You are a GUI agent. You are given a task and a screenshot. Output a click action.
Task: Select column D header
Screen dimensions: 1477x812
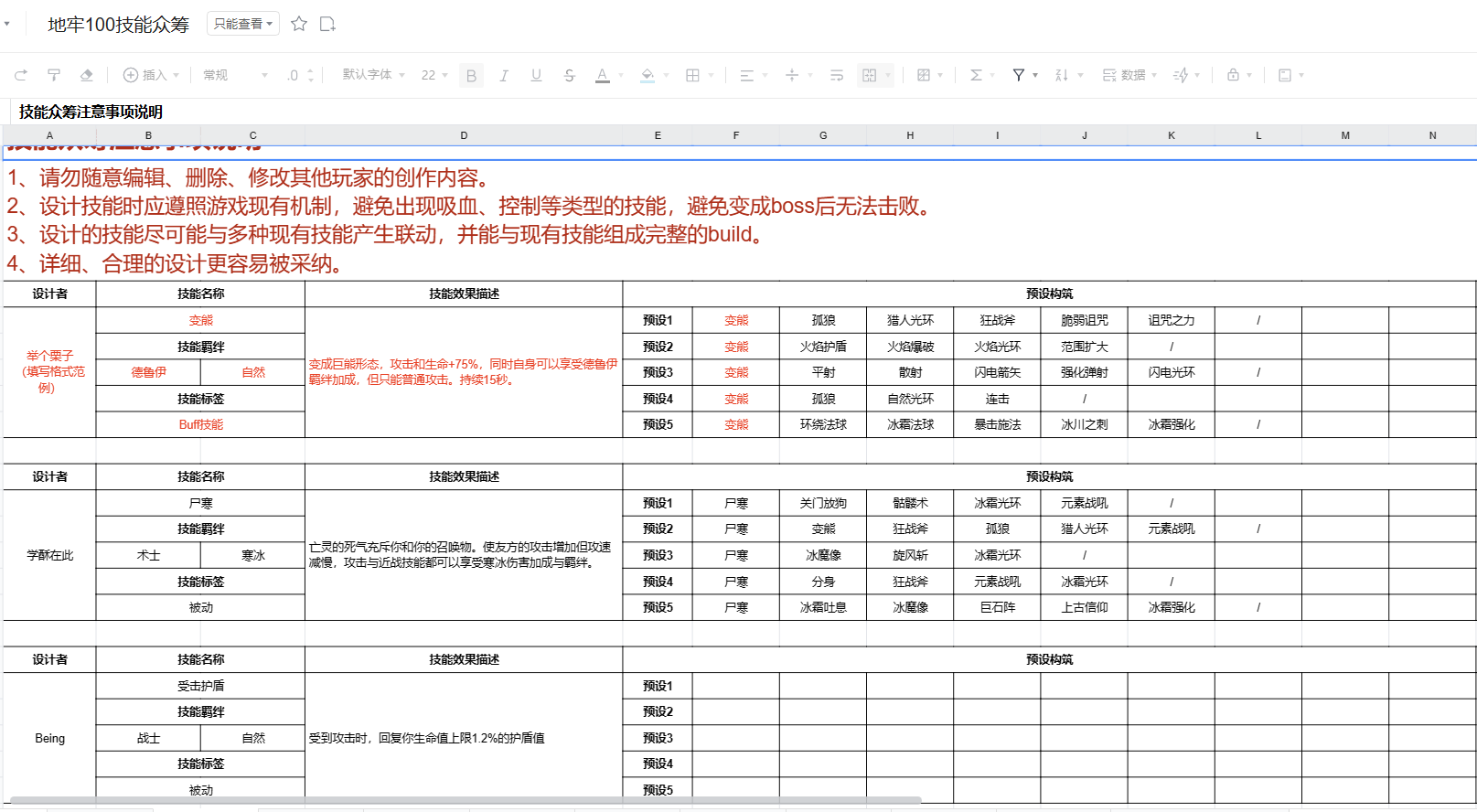[x=464, y=135]
